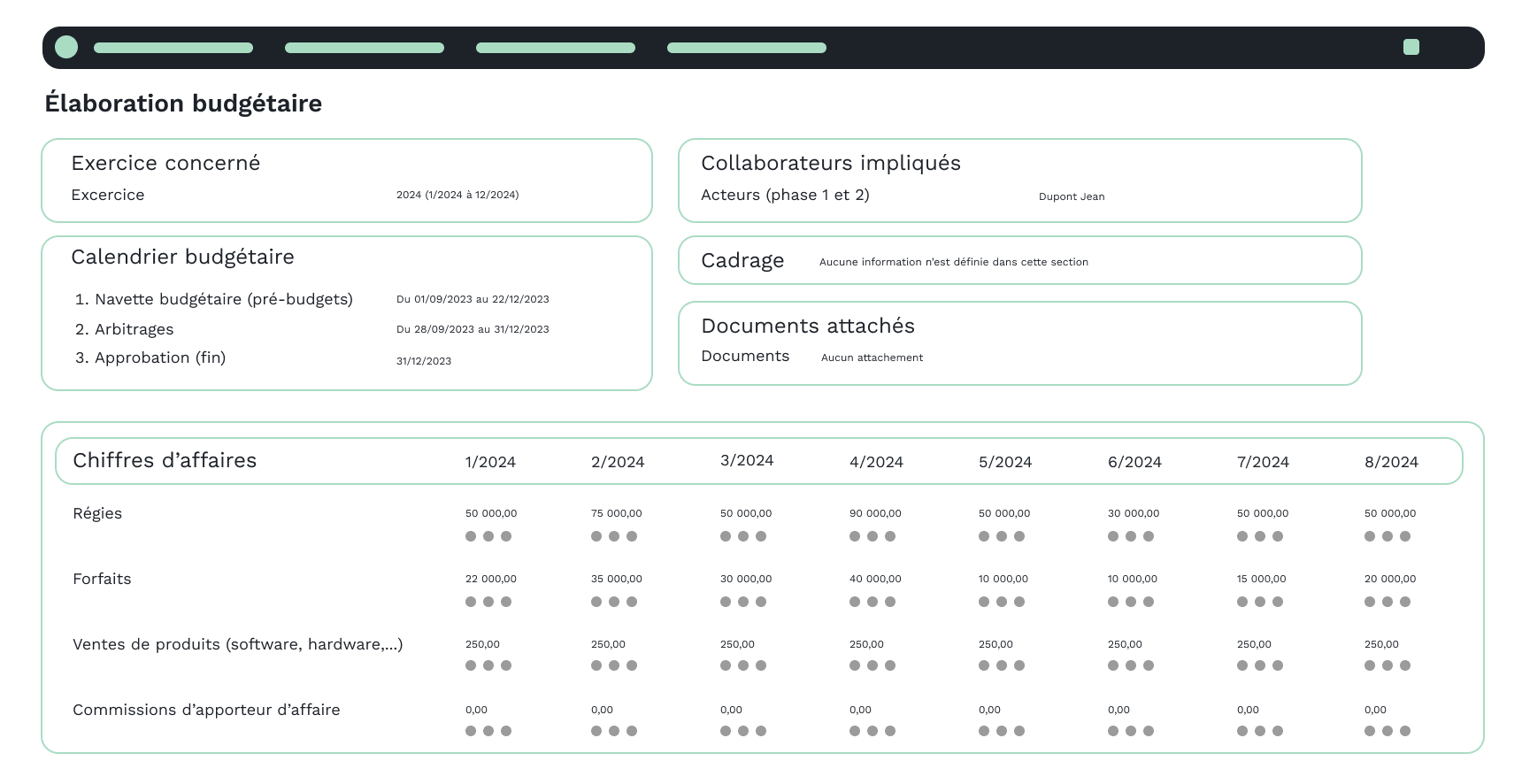Click the Forfaits value 22 000,00
Viewport: 1522px width, 784px height.
tap(491, 579)
